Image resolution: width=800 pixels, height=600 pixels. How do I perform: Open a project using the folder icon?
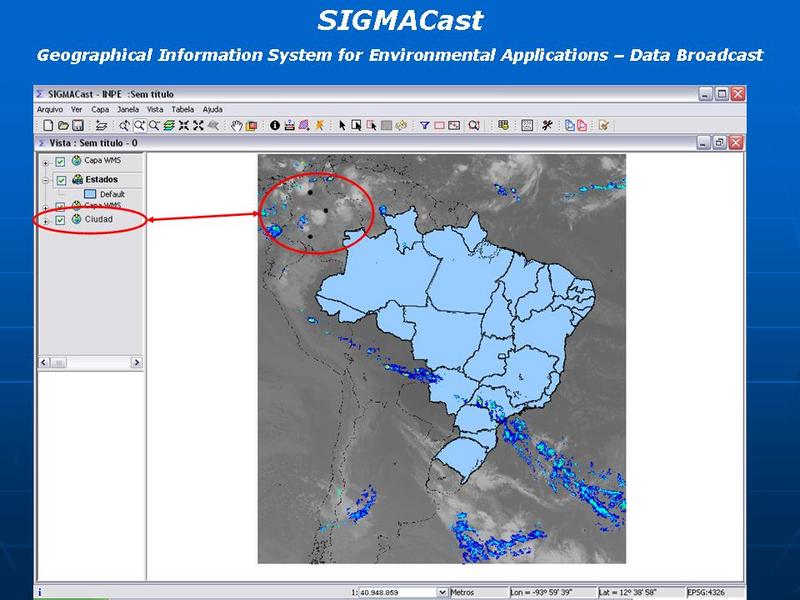click(63, 126)
